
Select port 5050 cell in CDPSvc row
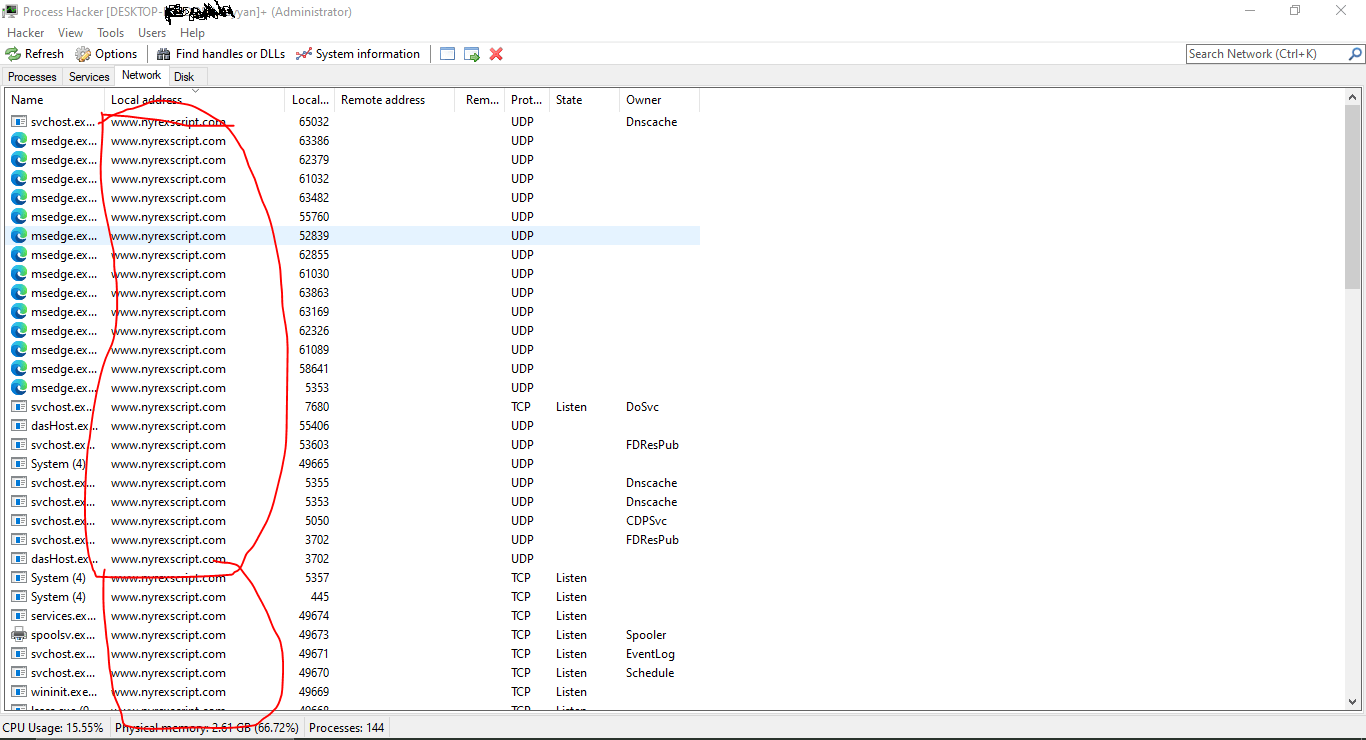pyautogui.click(x=317, y=521)
